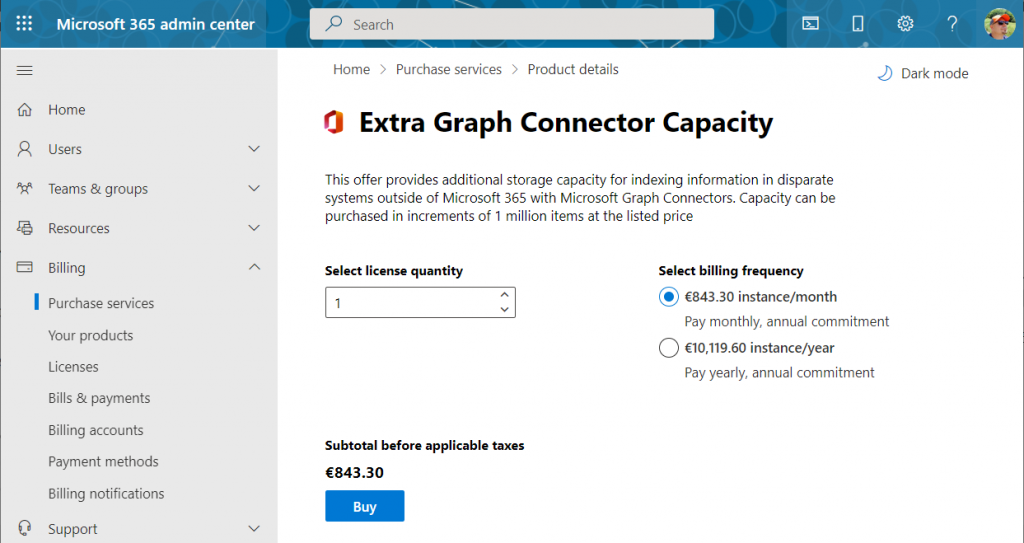Expand the Users section chevron
Viewport: 1024px width, 543px height.
(x=254, y=149)
